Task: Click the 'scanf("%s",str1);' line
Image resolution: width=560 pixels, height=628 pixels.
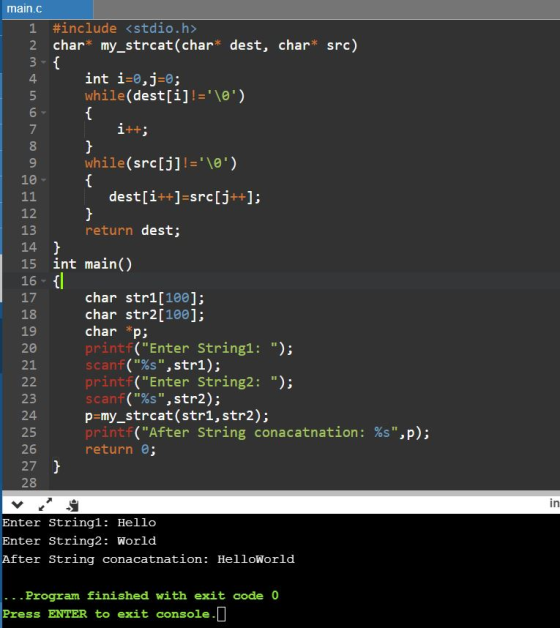Action: (x=153, y=365)
